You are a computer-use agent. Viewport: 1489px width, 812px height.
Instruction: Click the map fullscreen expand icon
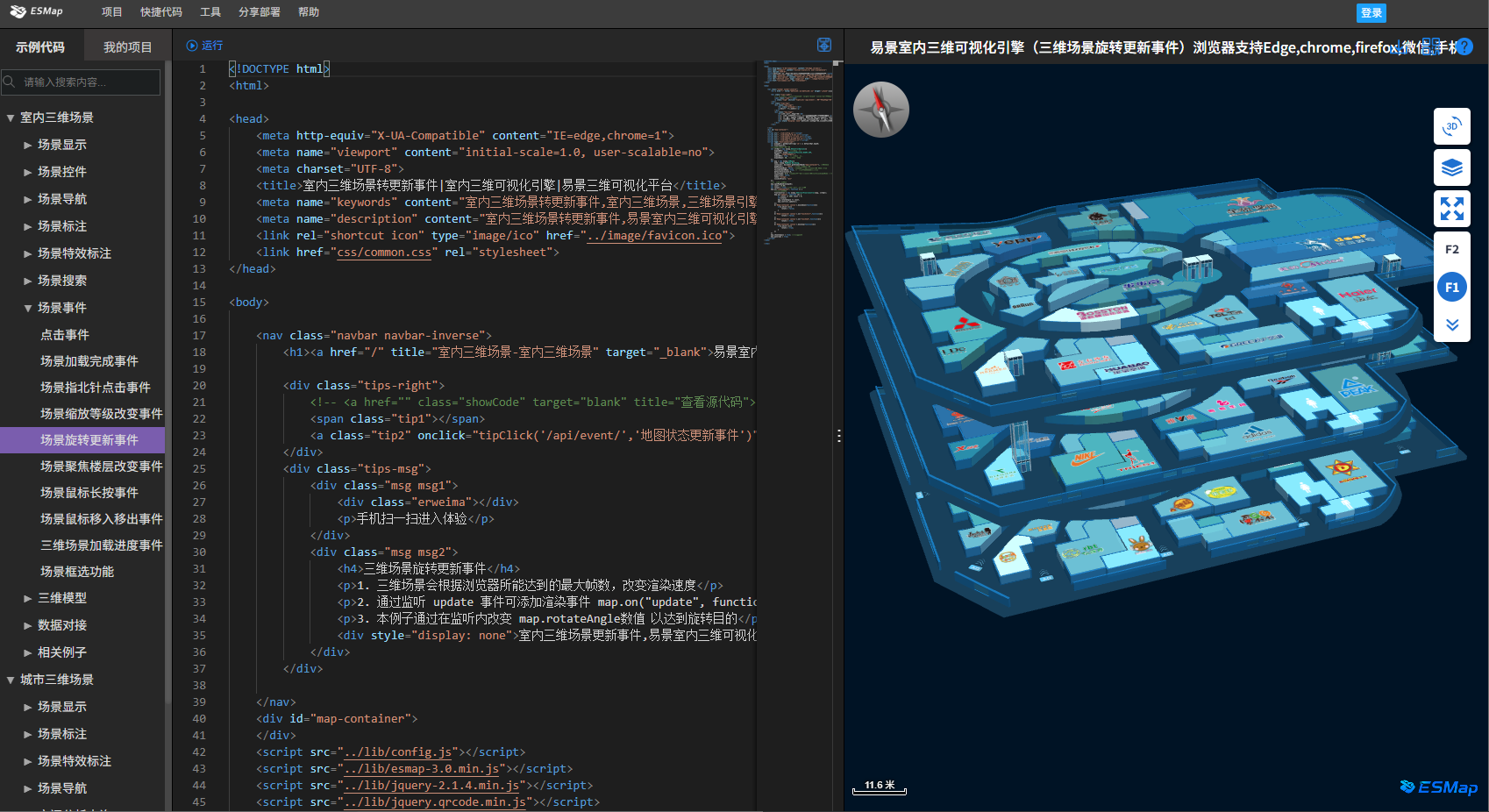coord(1452,209)
